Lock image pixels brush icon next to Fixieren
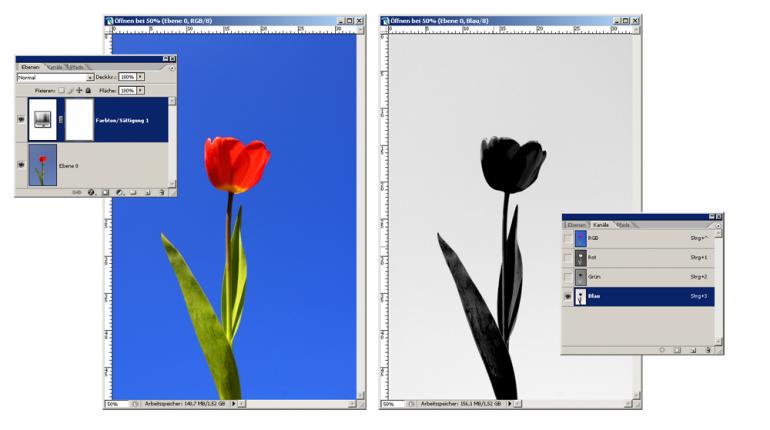 pyautogui.click(x=71, y=90)
